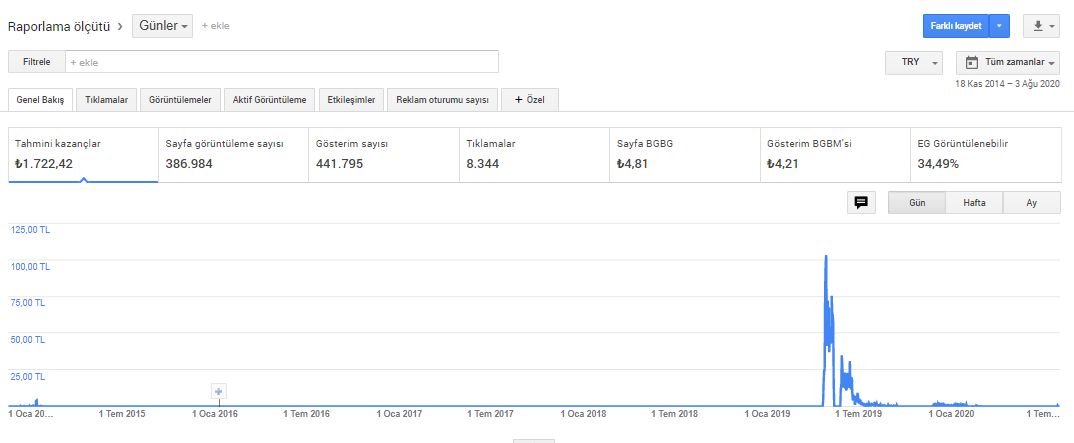
Task: Open the download report icon menu
Action: [1041, 26]
